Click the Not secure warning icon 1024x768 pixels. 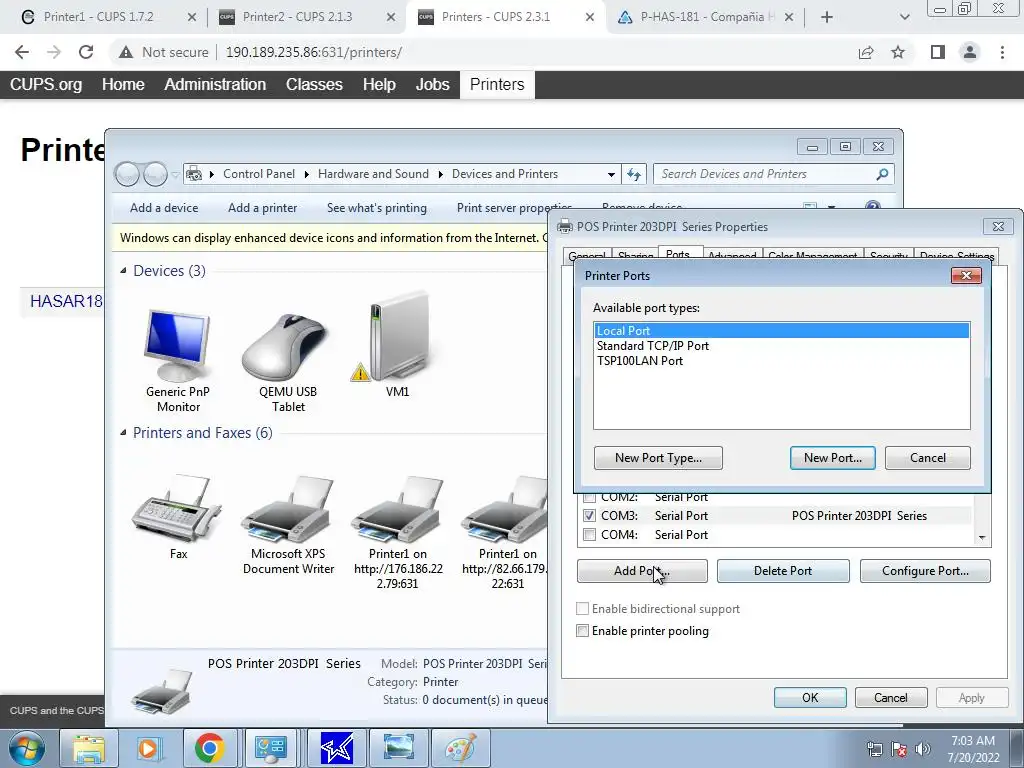click(126, 52)
